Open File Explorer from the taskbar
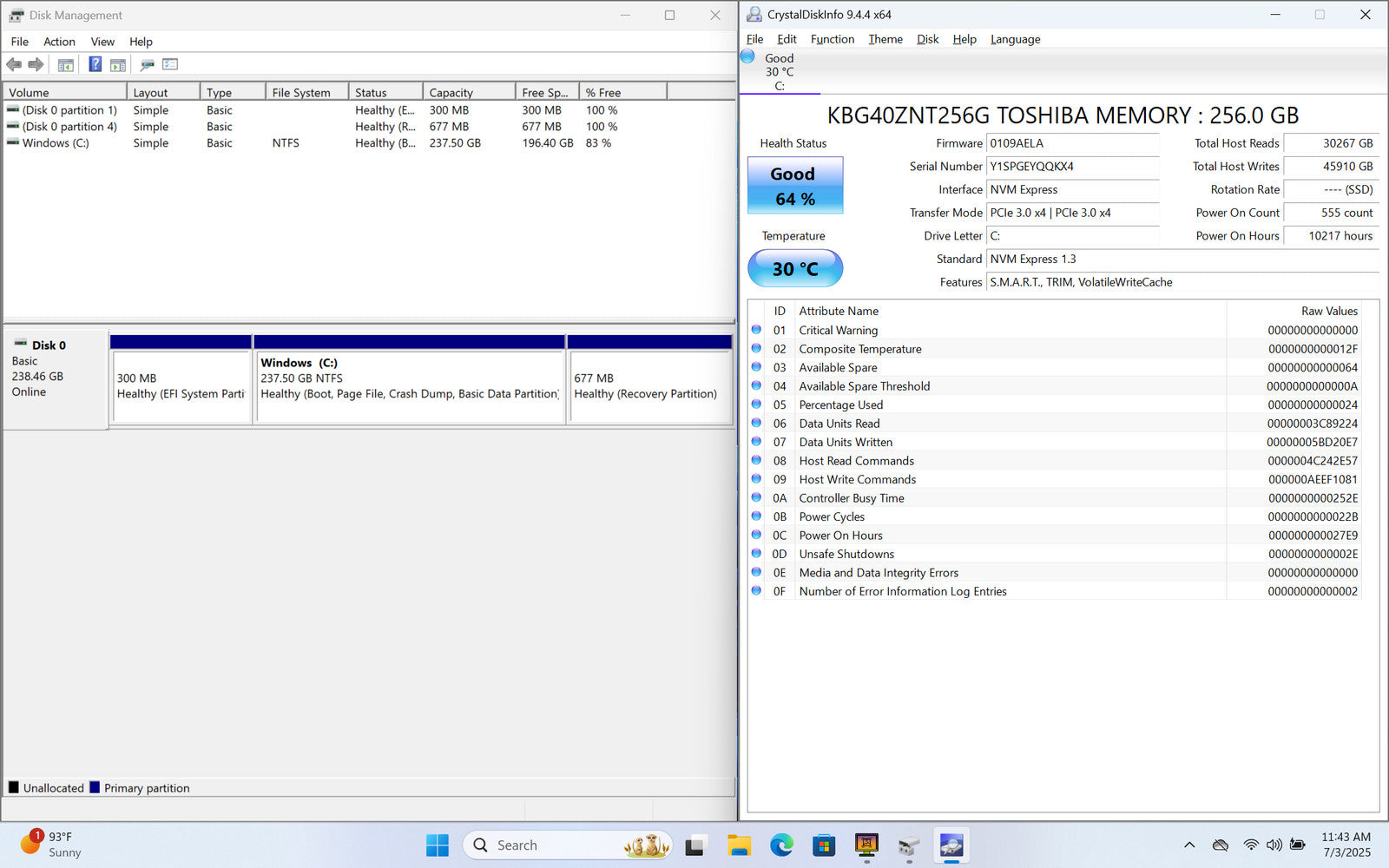 pyautogui.click(x=739, y=845)
